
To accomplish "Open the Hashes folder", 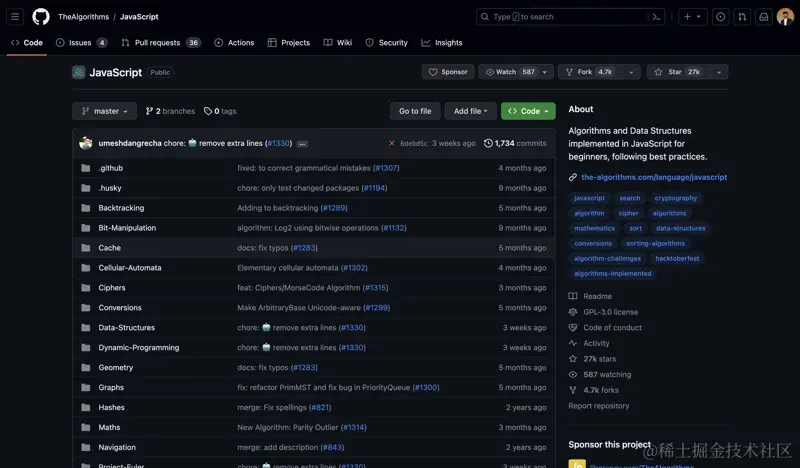I will pos(111,407).
